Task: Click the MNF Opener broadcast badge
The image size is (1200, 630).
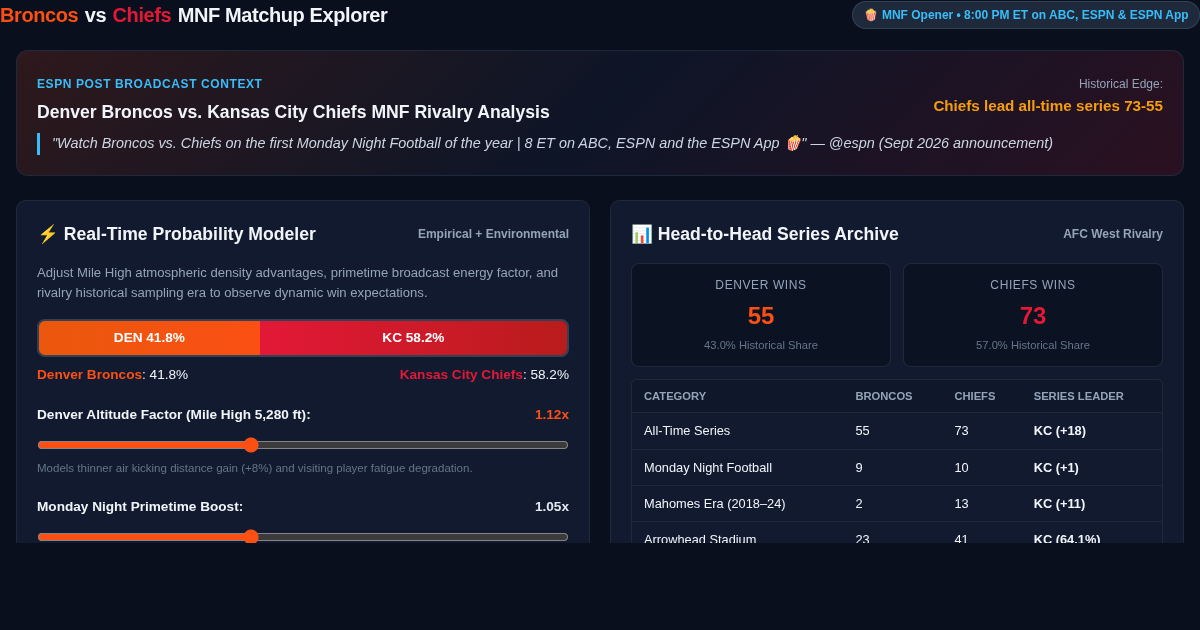Action: click(1025, 15)
